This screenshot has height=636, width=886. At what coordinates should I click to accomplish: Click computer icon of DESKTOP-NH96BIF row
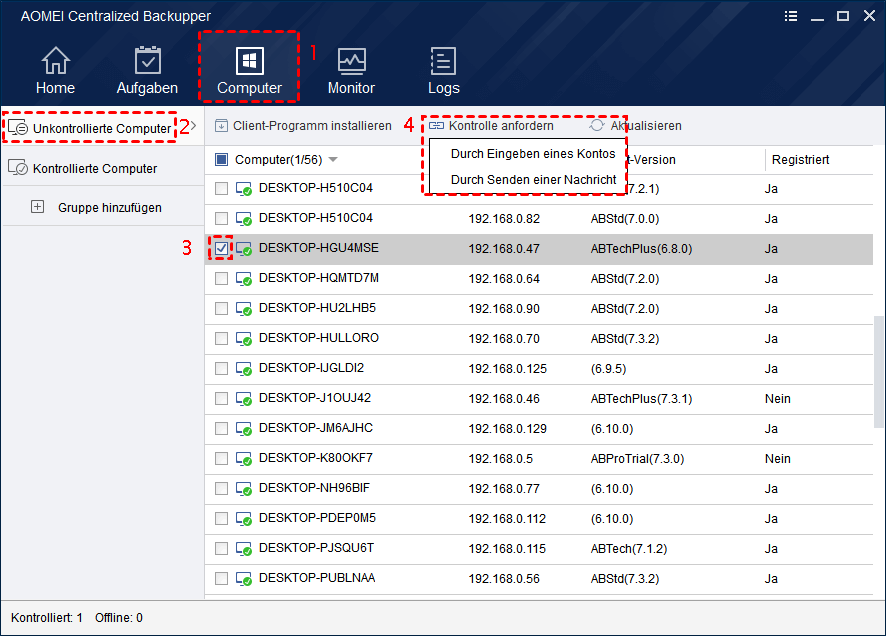tap(244, 489)
